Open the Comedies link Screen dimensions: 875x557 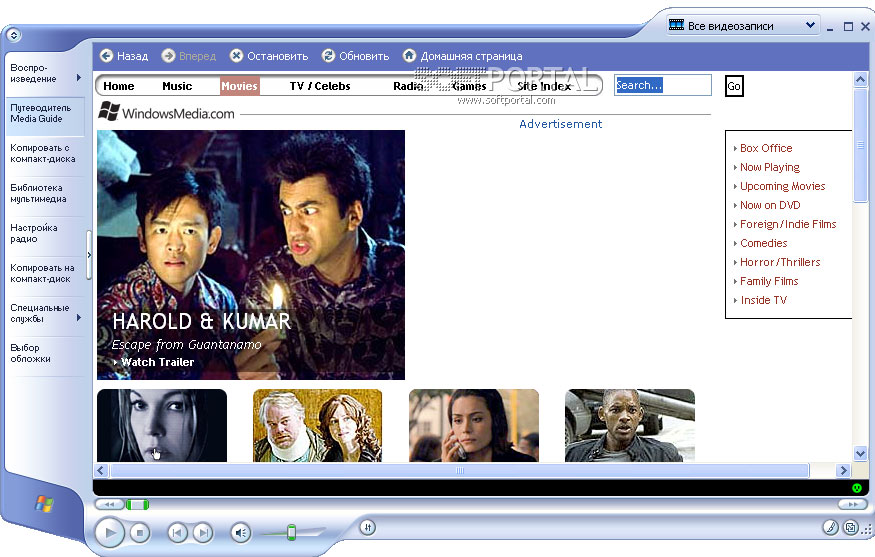763,243
